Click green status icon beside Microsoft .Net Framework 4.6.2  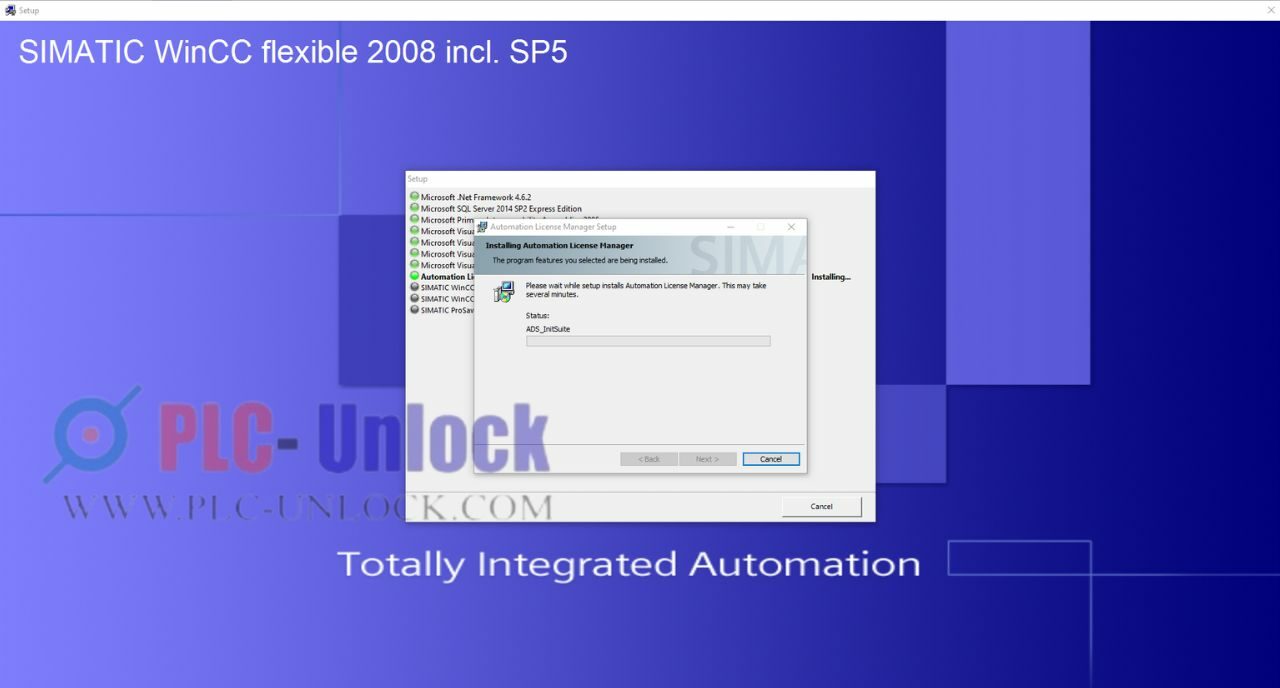pos(414,197)
